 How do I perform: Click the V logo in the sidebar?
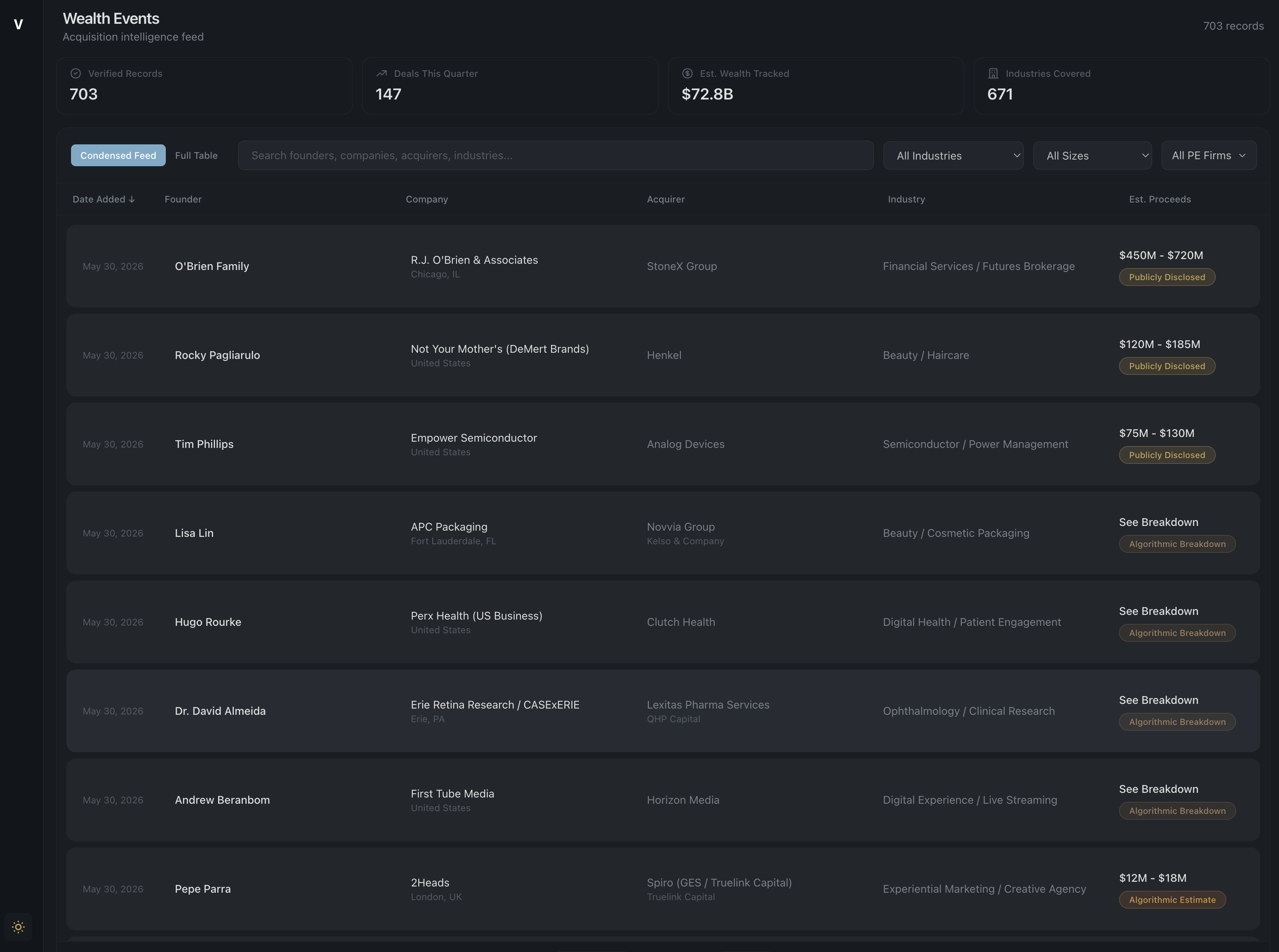18,24
